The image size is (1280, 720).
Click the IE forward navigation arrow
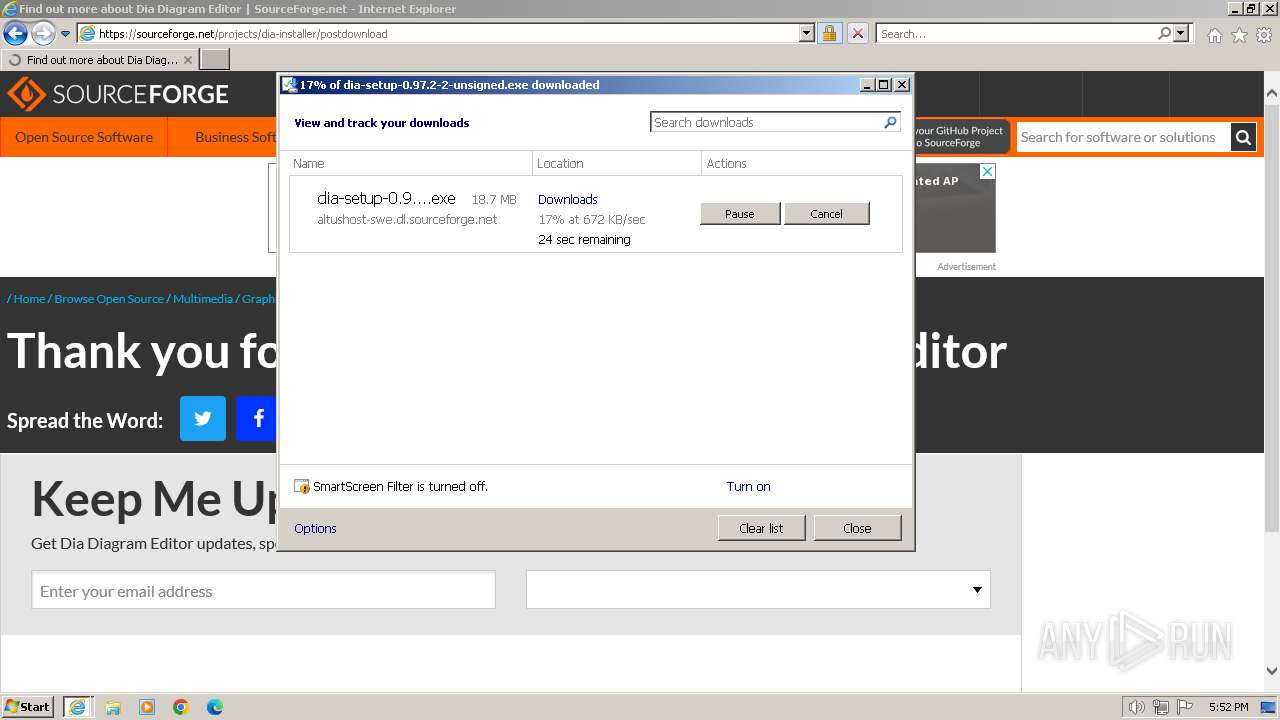pos(43,33)
